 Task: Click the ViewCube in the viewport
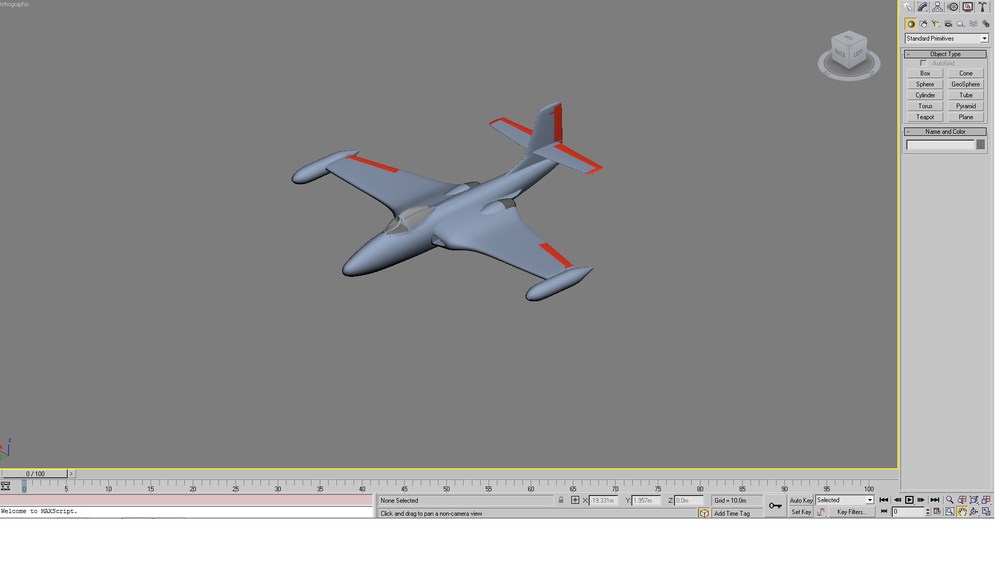849,55
